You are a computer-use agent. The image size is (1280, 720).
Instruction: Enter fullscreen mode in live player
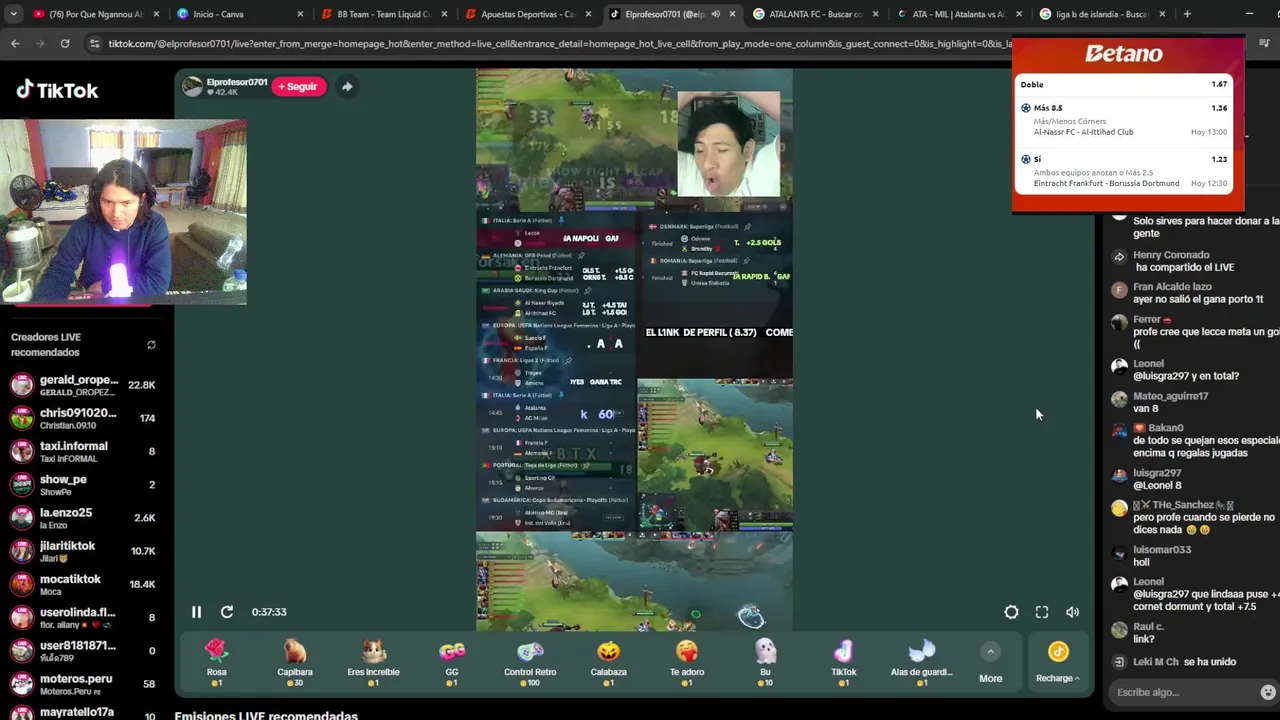click(1042, 612)
